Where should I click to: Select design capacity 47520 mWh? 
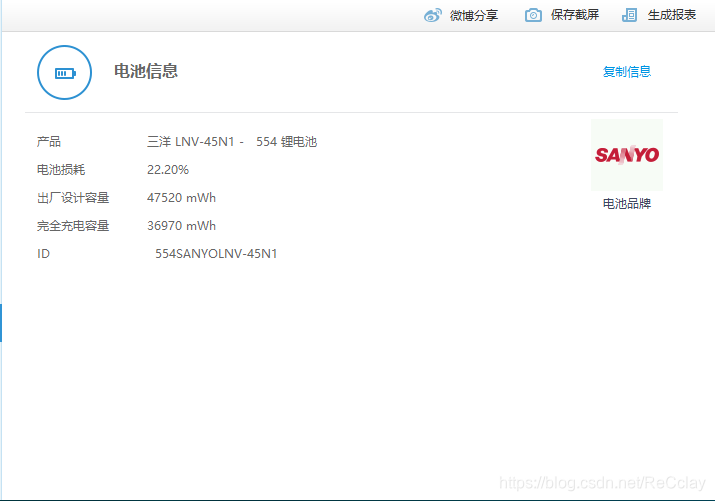181,198
